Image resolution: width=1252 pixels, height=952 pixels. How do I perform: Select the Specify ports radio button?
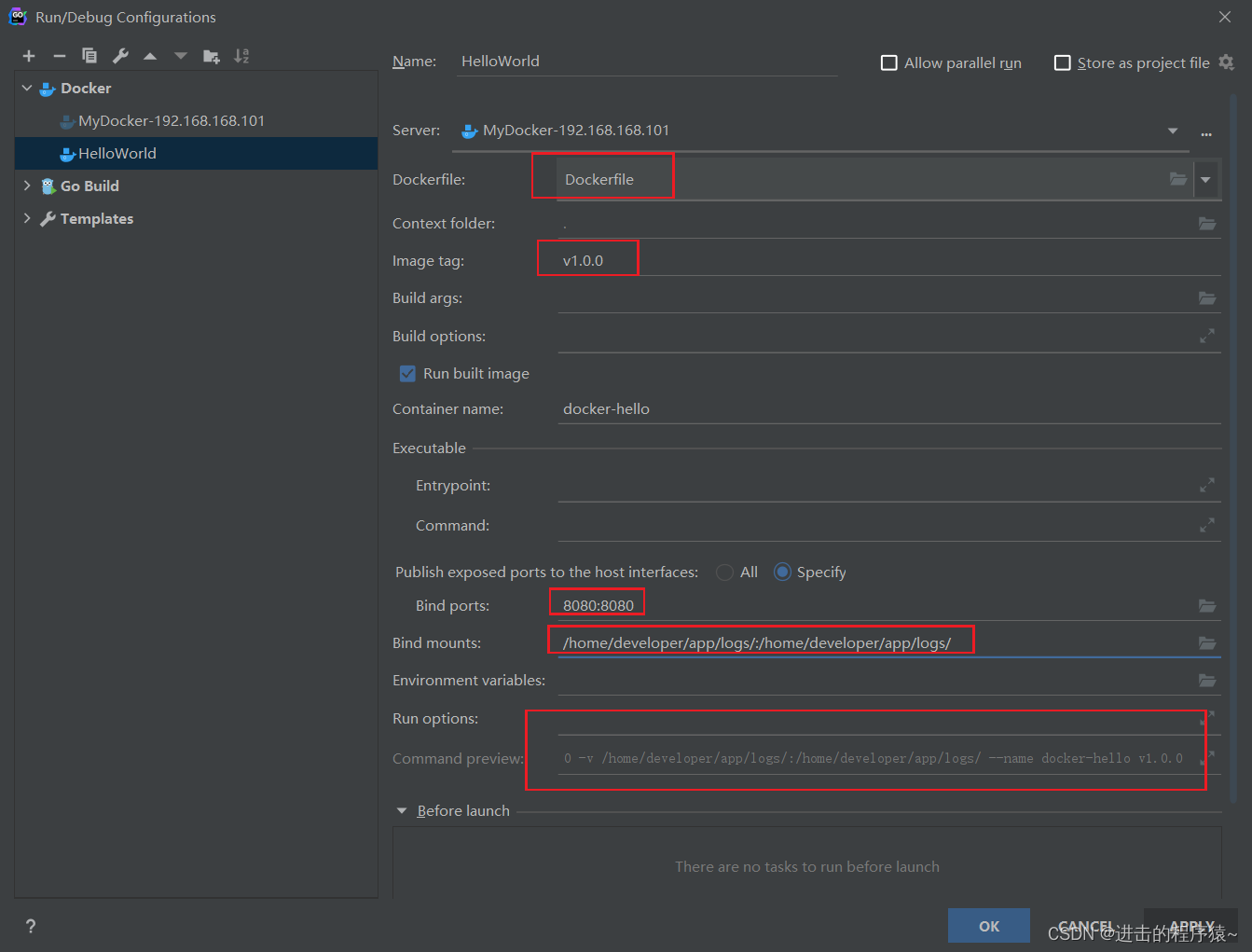coord(782,573)
